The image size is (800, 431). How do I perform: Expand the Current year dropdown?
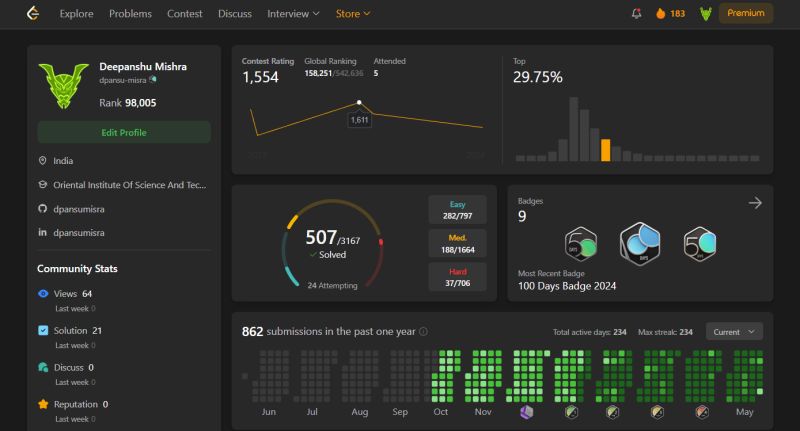click(734, 332)
